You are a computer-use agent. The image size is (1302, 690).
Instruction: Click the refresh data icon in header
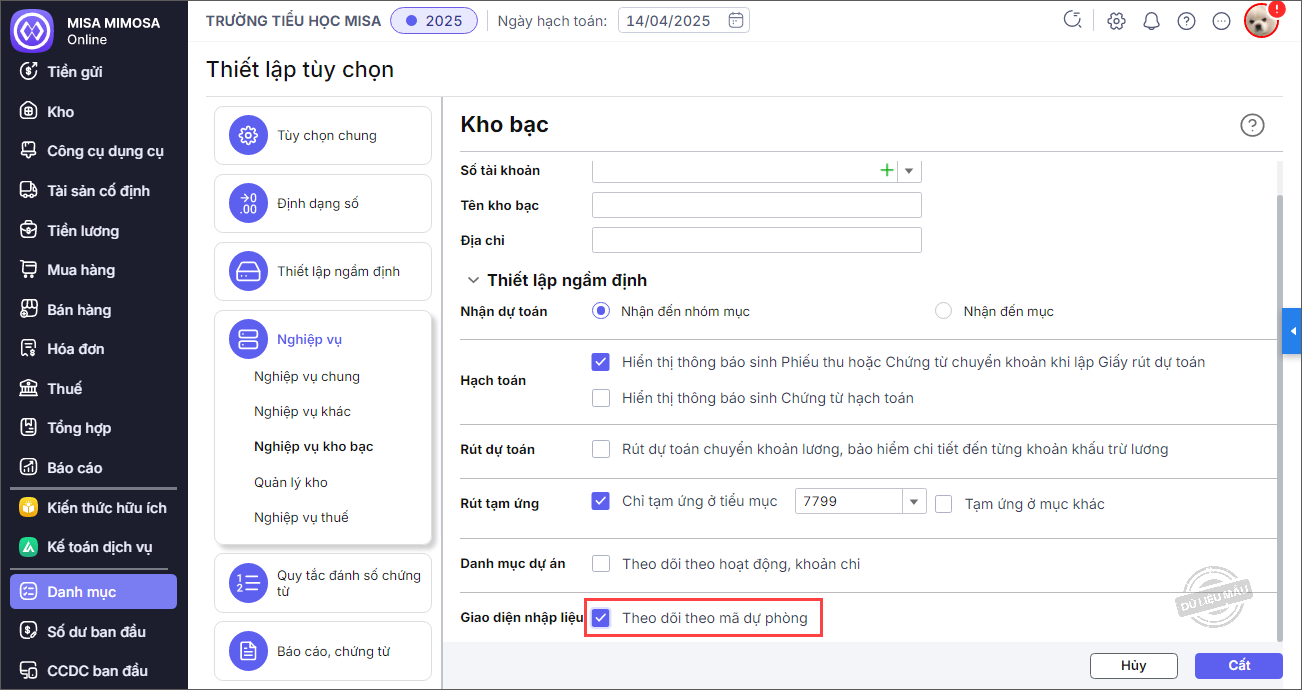pyautogui.click(x=1073, y=20)
